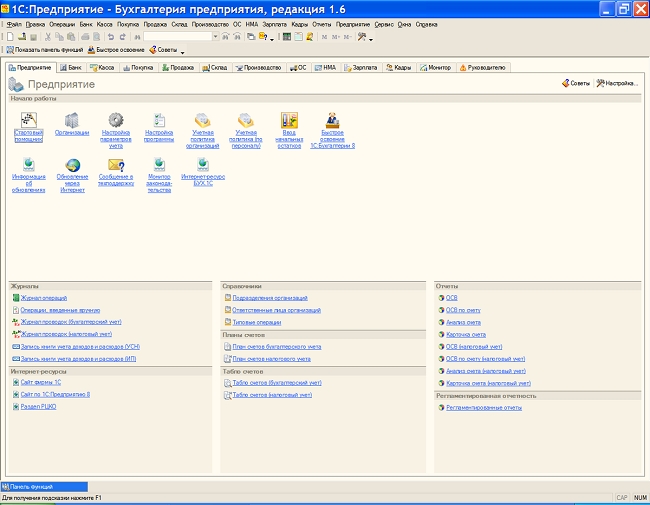Open the Монитор законодательства icon

[159, 165]
